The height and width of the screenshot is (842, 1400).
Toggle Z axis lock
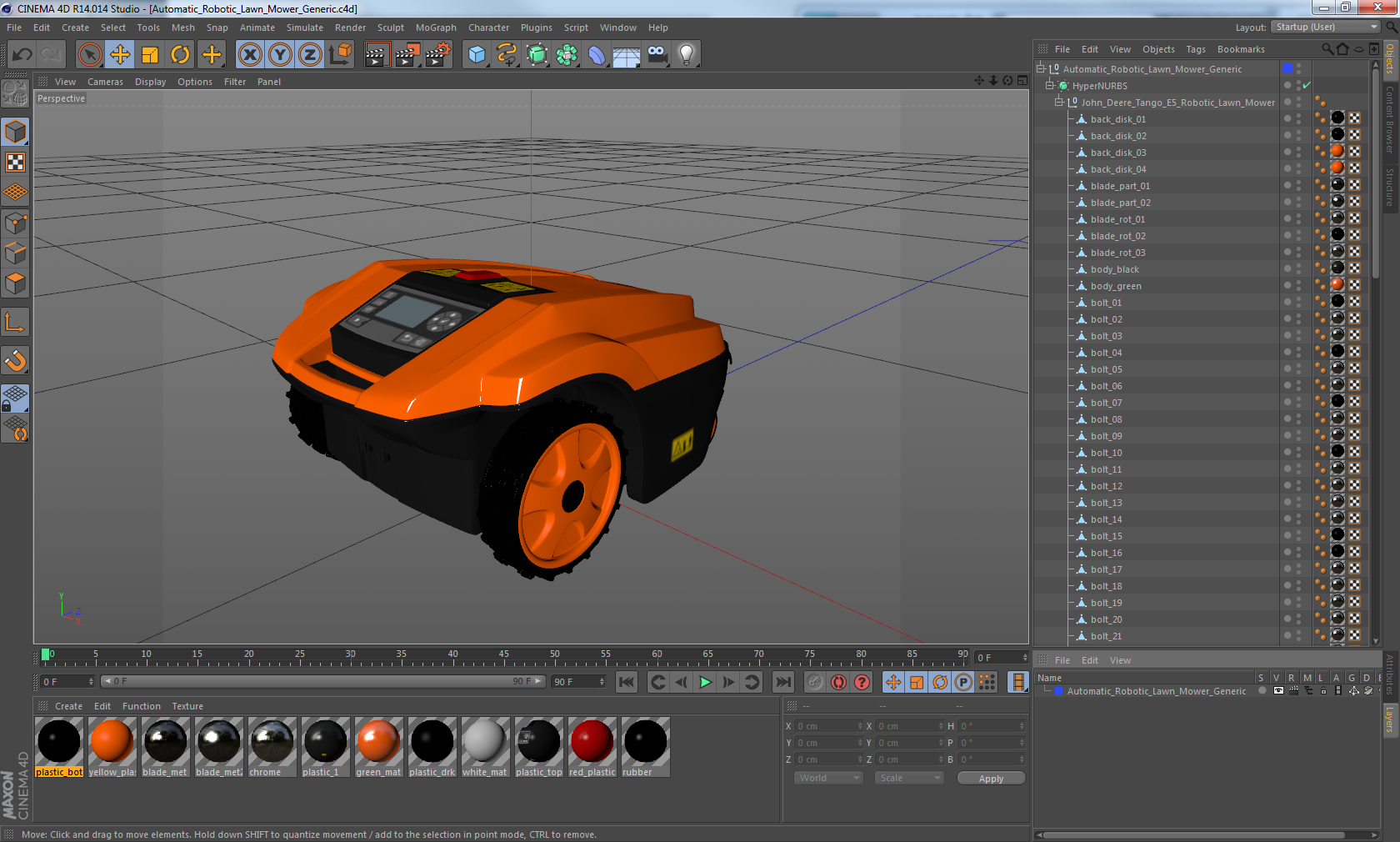click(x=310, y=55)
